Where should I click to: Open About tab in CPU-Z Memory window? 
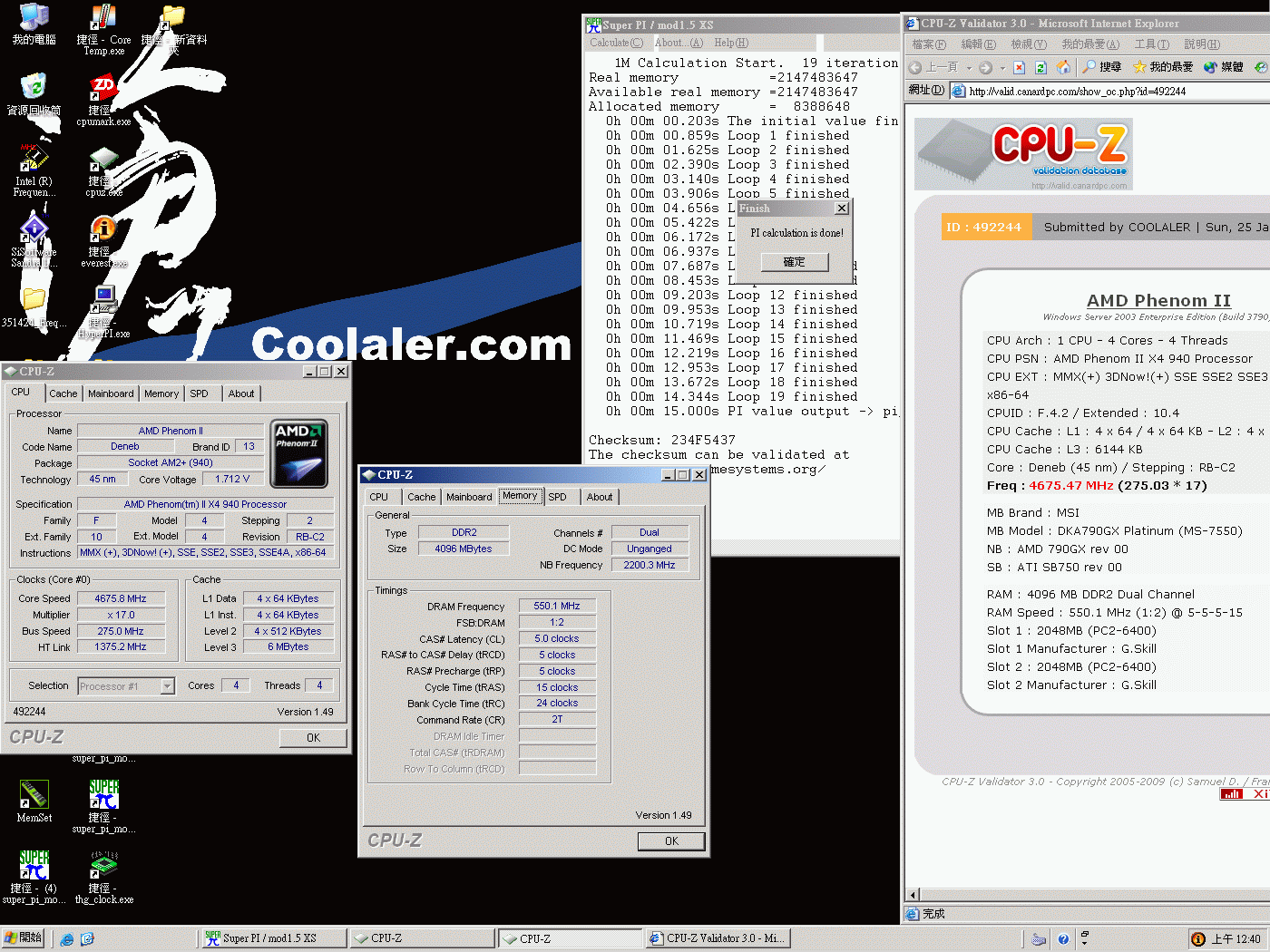click(599, 497)
